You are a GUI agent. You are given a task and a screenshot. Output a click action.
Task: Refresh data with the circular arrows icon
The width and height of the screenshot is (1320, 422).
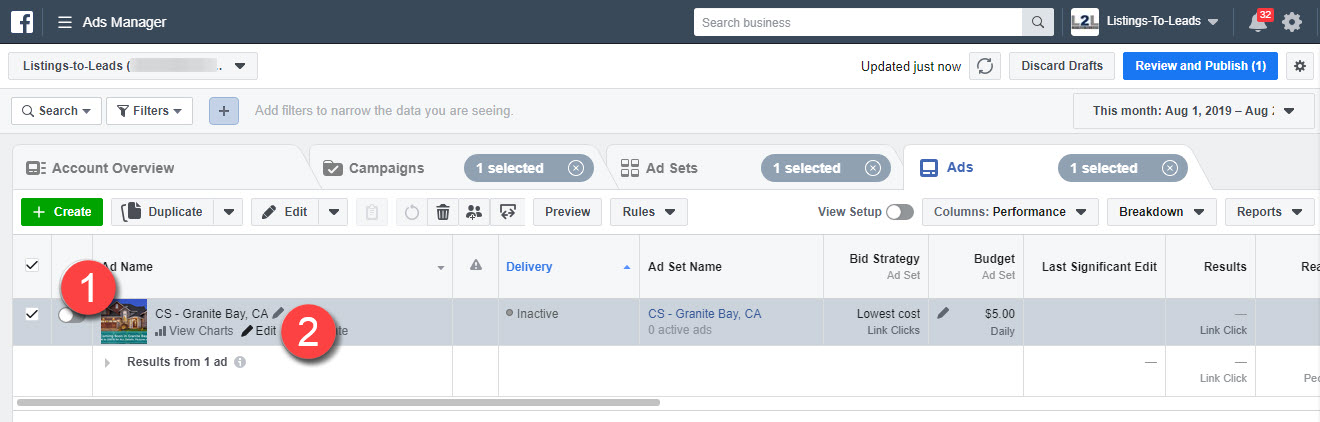(x=985, y=66)
